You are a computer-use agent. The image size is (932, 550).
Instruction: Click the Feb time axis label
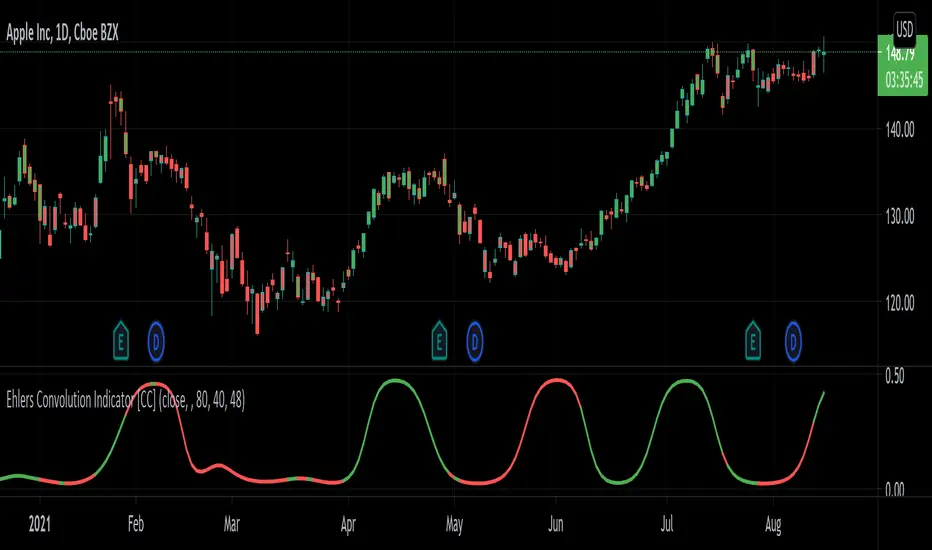136,524
